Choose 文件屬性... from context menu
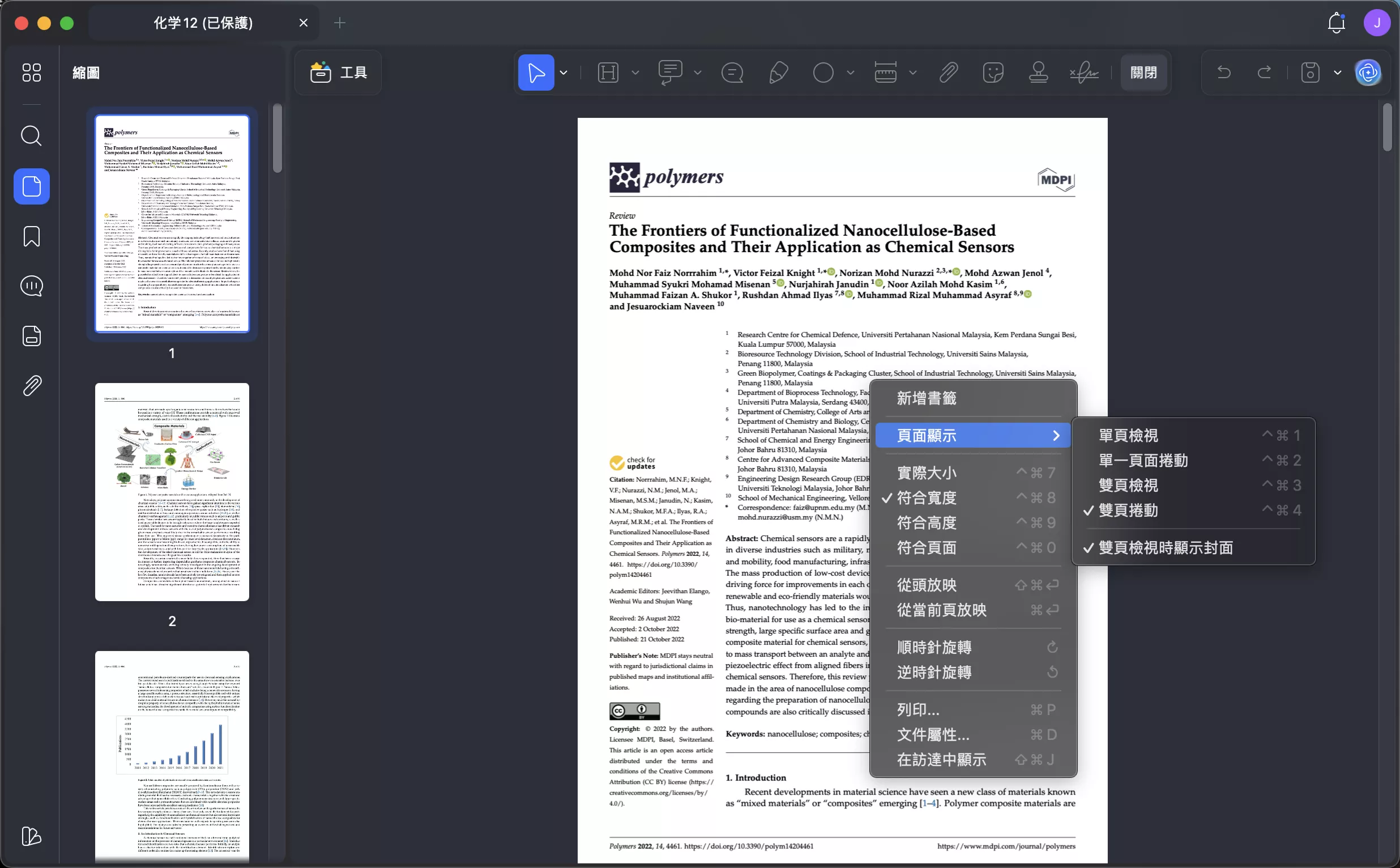Image resolution: width=1400 pixels, height=868 pixels. 973,735
